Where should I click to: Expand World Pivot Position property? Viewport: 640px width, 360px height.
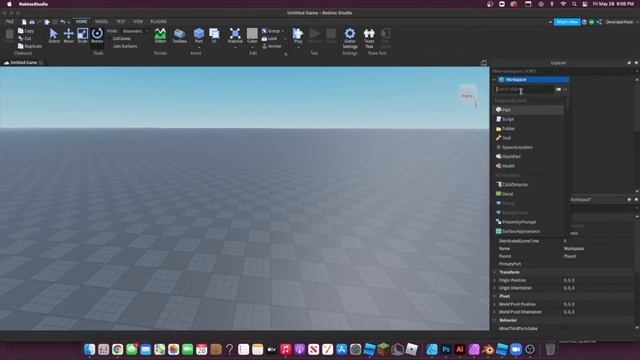point(495,304)
